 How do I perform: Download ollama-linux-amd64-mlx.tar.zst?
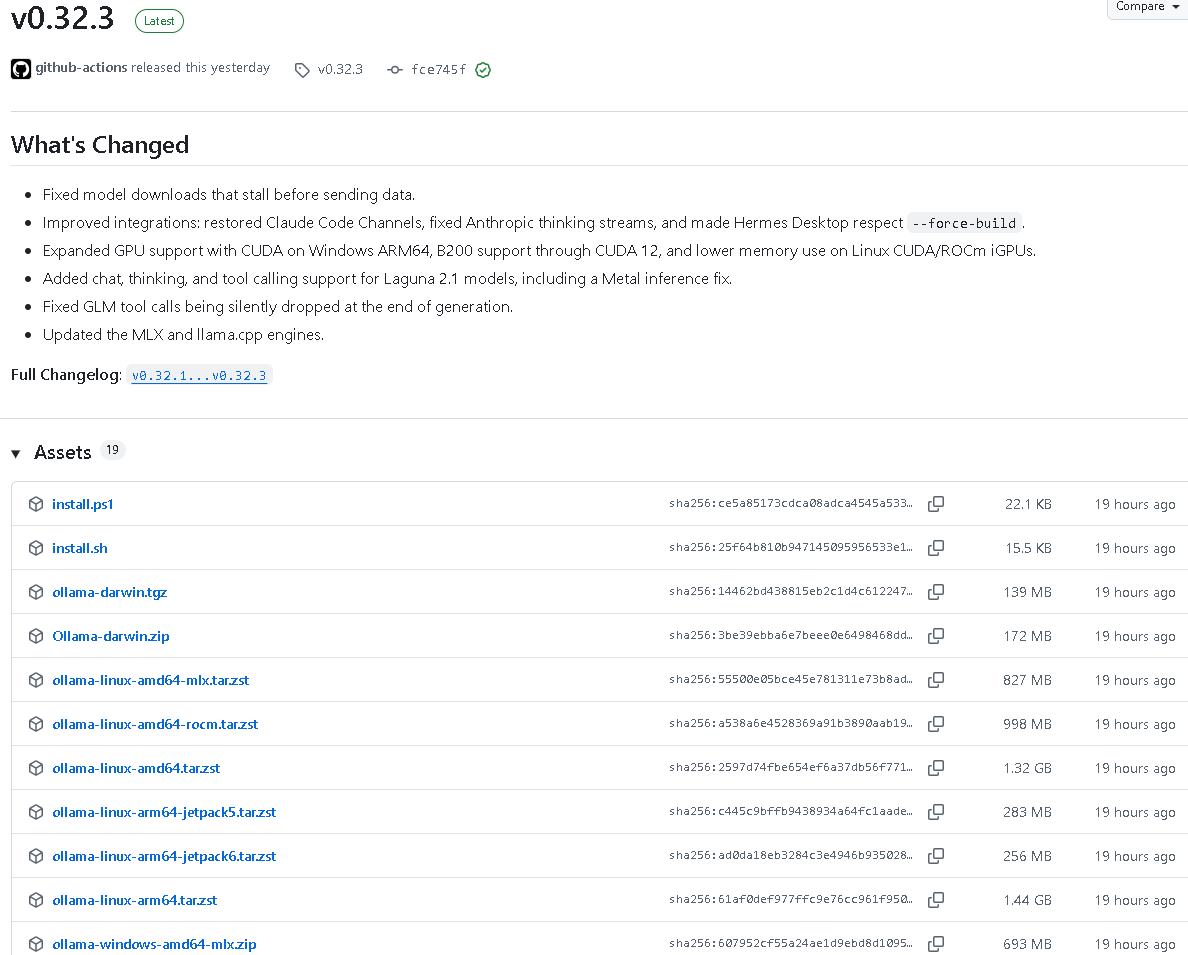(151, 680)
